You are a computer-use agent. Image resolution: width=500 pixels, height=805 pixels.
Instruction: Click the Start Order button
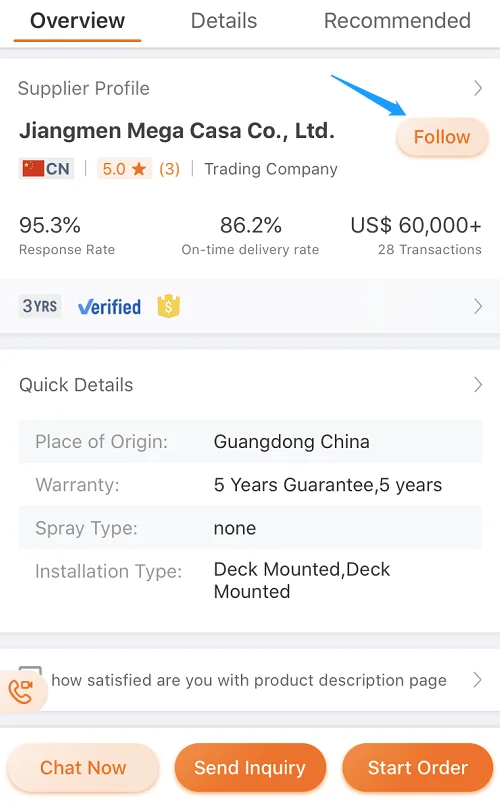coord(418,768)
